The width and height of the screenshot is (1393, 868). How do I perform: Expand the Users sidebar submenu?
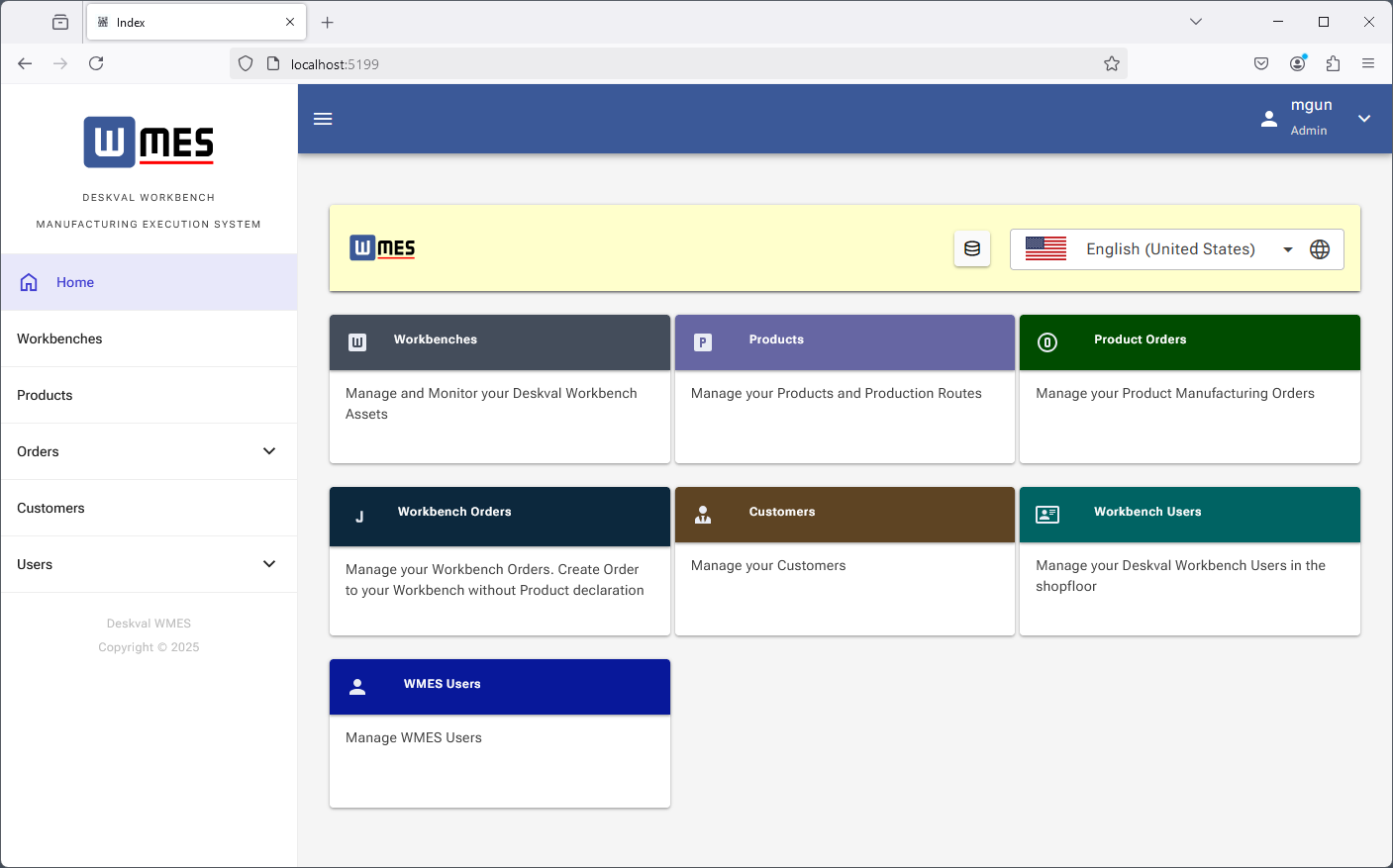coord(268,564)
